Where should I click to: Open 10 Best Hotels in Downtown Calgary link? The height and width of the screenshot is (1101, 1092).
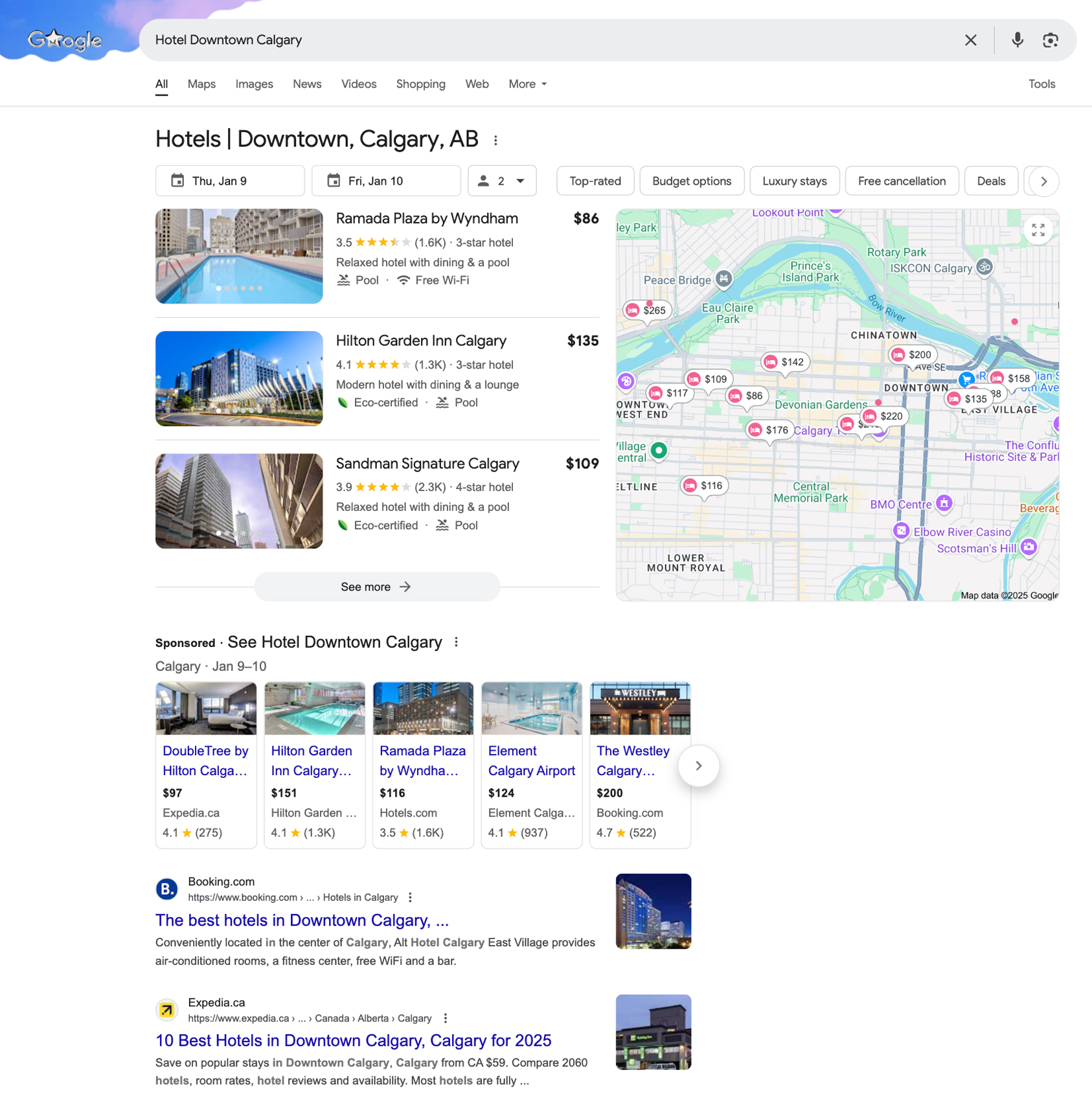tap(353, 1040)
